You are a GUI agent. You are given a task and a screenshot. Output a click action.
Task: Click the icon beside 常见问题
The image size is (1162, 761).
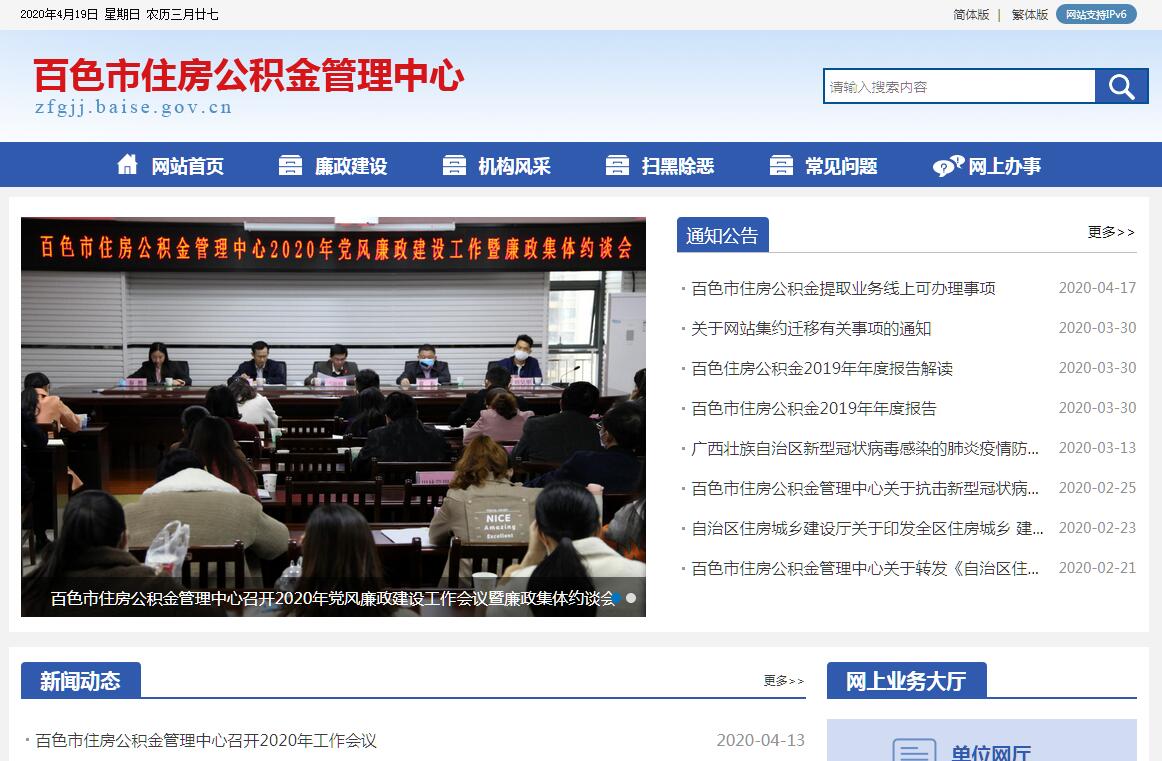pos(781,166)
